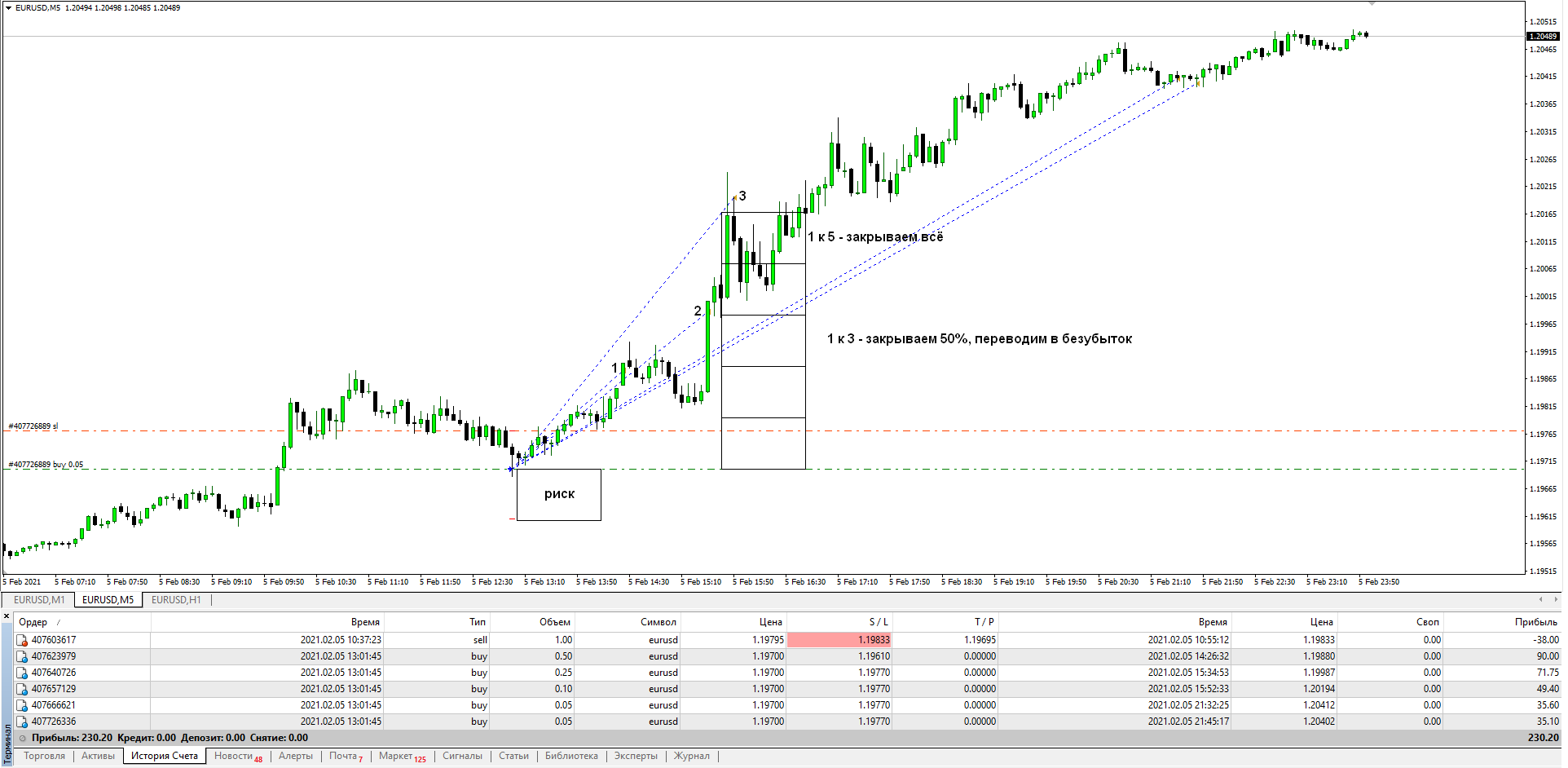Switch to the EURUSD,M1 chart tab

(x=39, y=600)
